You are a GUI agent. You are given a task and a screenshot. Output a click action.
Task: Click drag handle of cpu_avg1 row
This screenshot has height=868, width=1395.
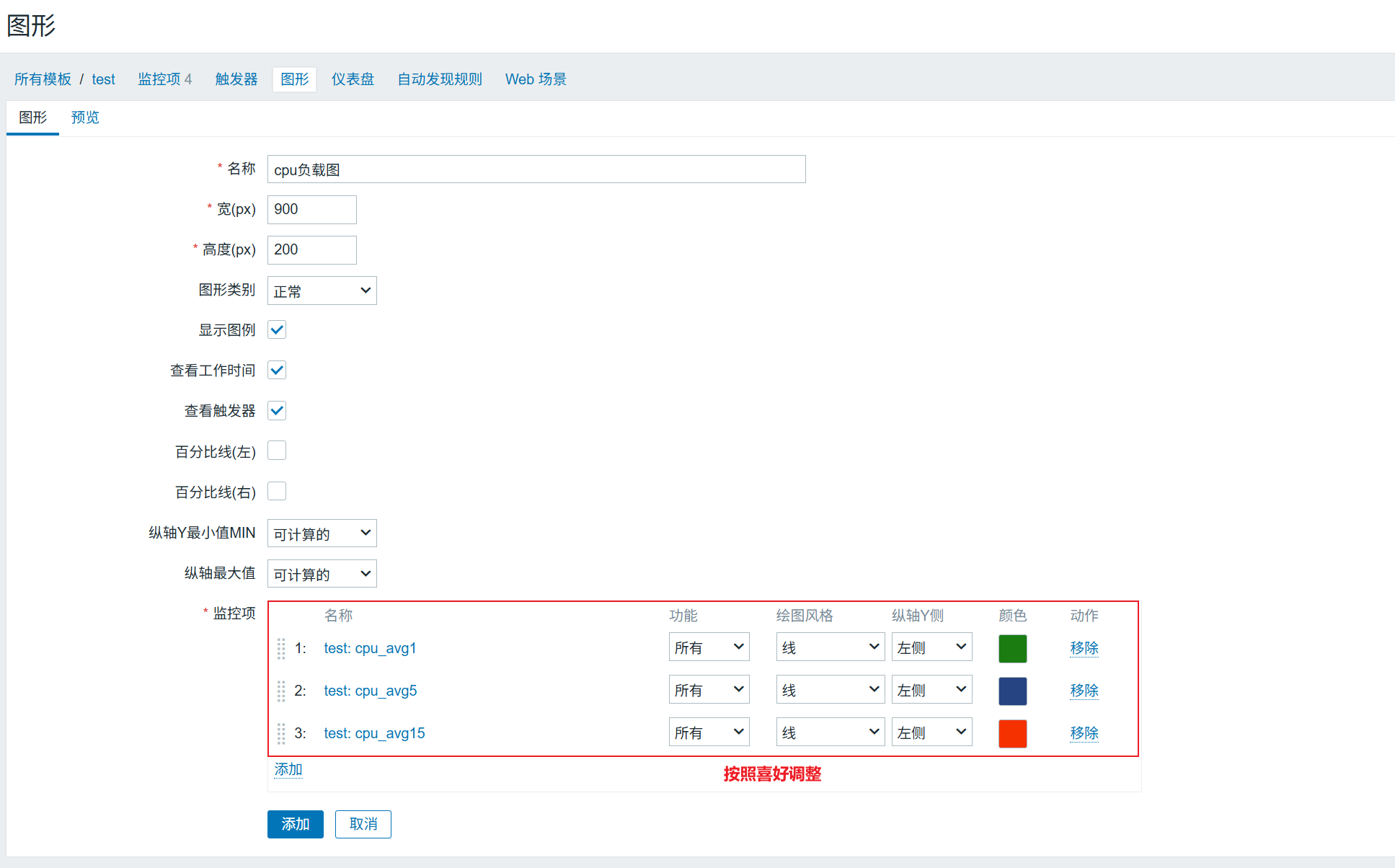click(281, 648)
